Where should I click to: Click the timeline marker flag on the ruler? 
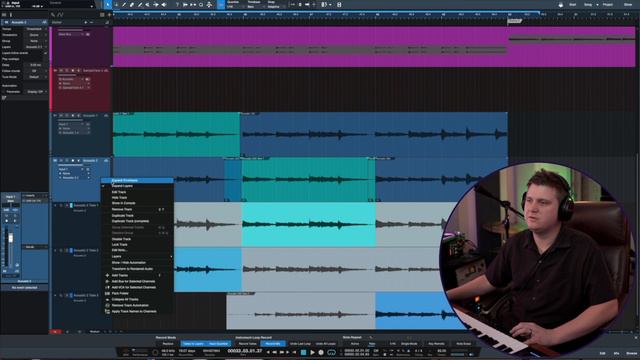[514, 21]
